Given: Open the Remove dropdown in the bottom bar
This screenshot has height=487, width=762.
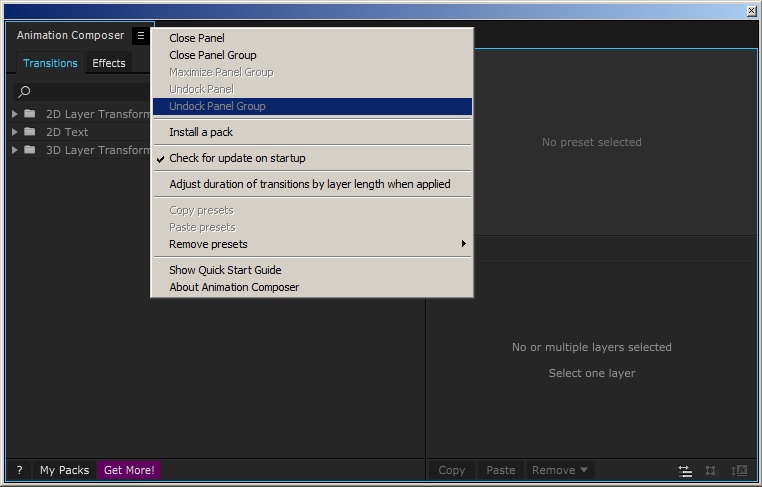Looking at the screenshot, I should 559,470.
